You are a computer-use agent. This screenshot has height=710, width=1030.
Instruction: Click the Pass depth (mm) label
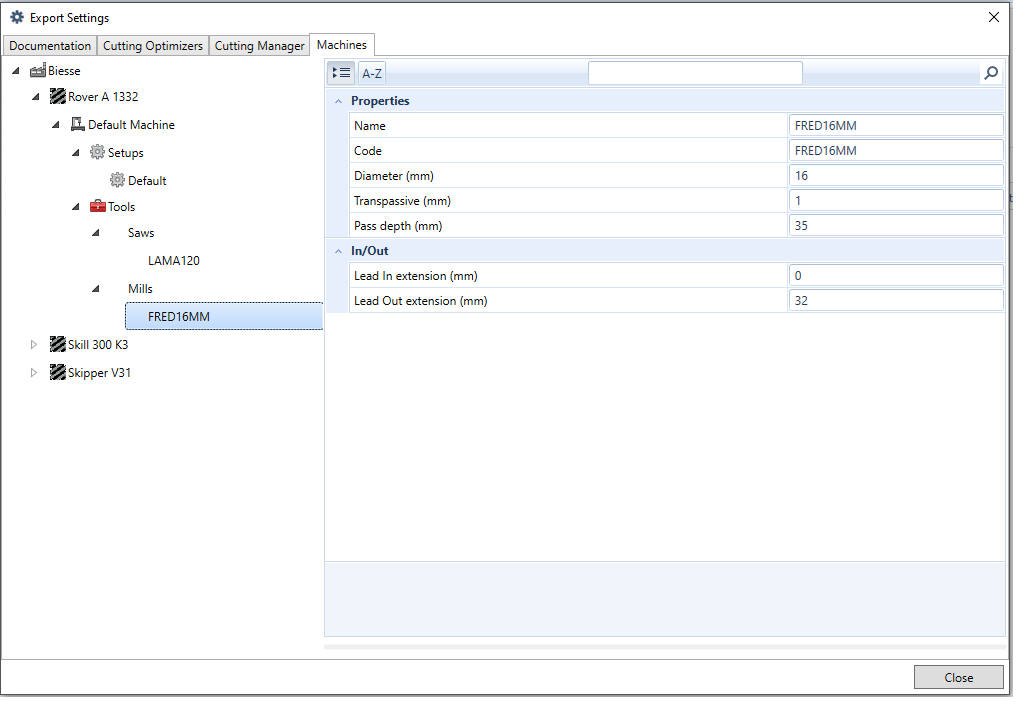[397, 225]
